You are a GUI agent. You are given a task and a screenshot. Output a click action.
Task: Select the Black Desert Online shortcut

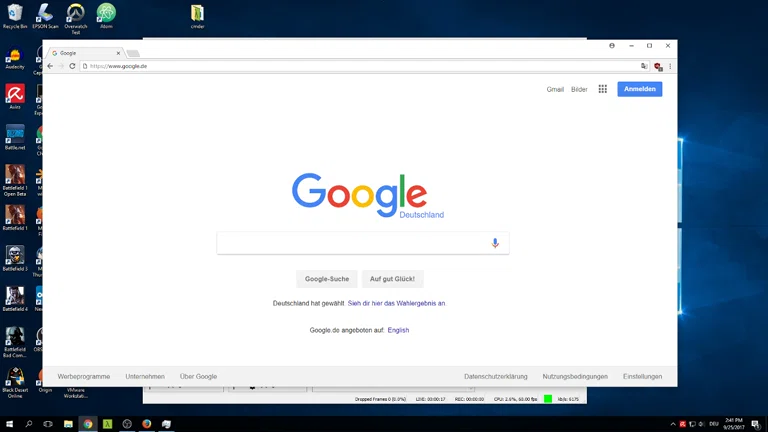pos(15,382)
